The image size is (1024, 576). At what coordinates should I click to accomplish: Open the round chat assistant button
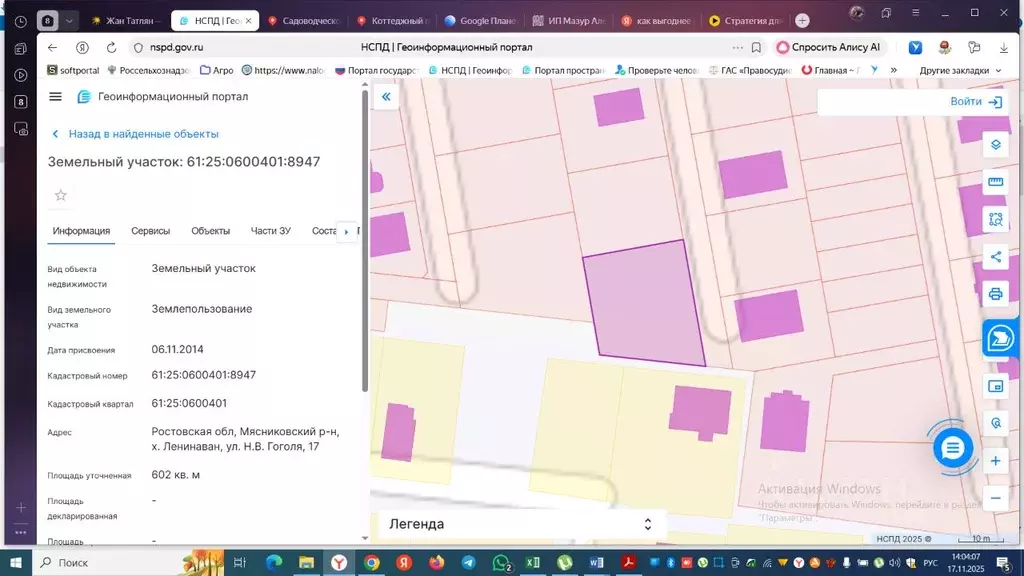pyautogui.click(x=952, y=448)
